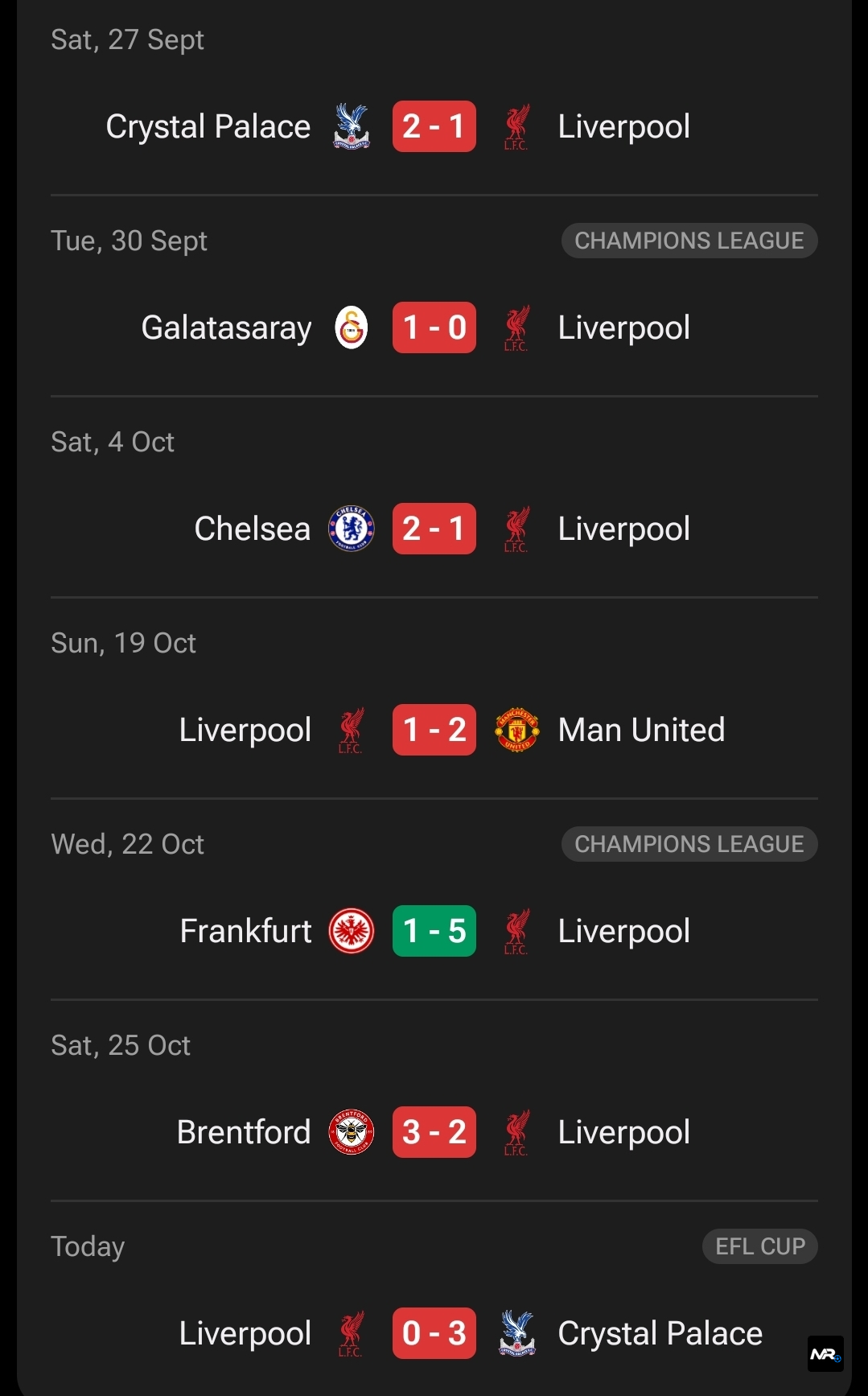This screenshot has height=1396, width=868.
Task: Click the Crystal Palace crest in the 27 Sept match
Action: [x=352, y=126]
